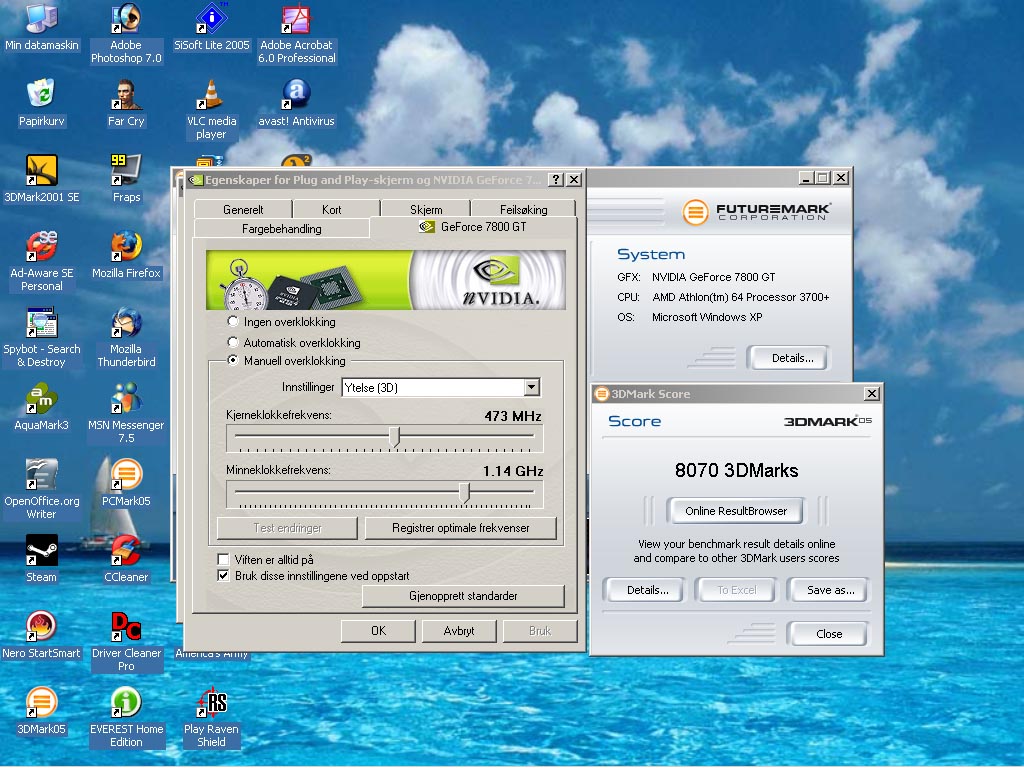
Task: Open the Skjerm tab
Action: coord(426,209)
